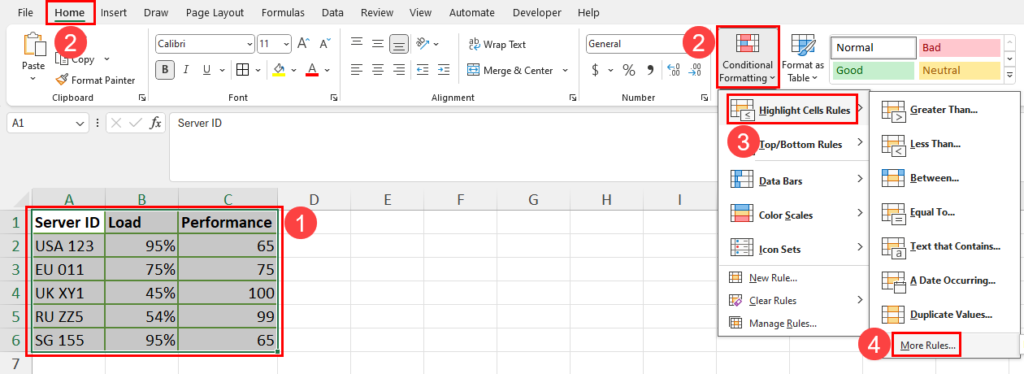
Task: Toggle Underline formatting
Action: click(206, 70)
